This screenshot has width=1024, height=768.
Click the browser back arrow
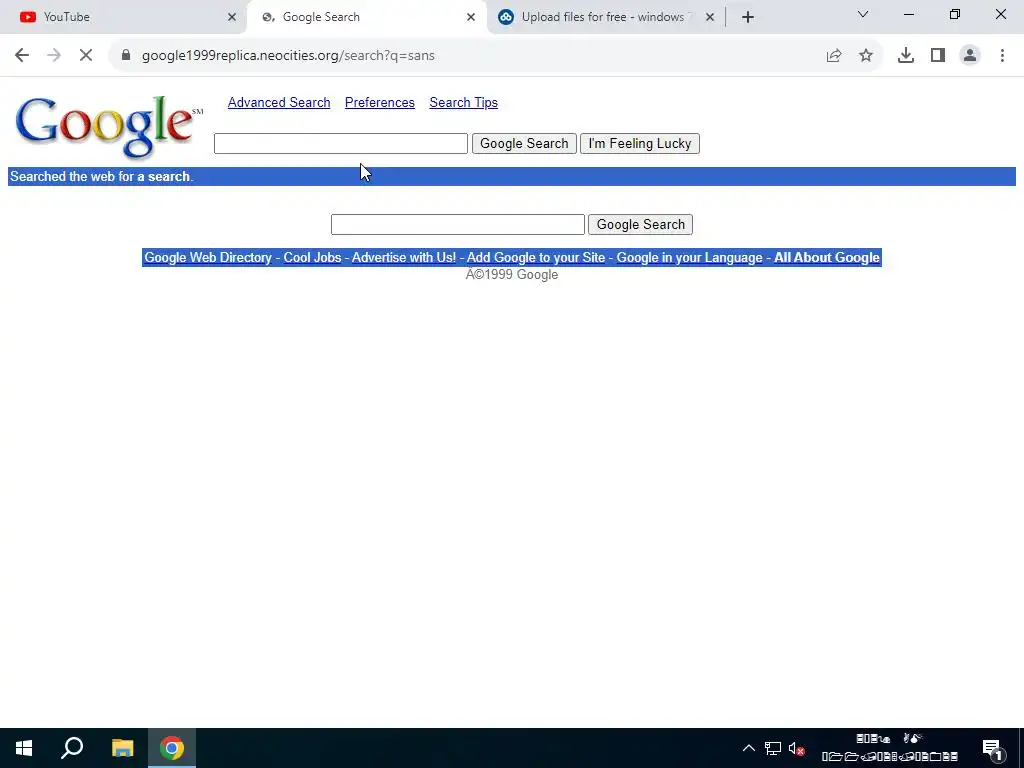[22, 56]
